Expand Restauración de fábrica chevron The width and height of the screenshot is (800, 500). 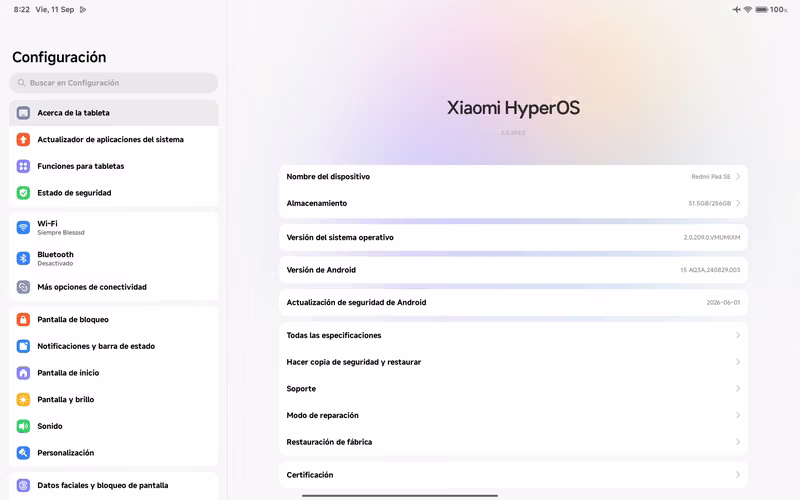(738, 442)
